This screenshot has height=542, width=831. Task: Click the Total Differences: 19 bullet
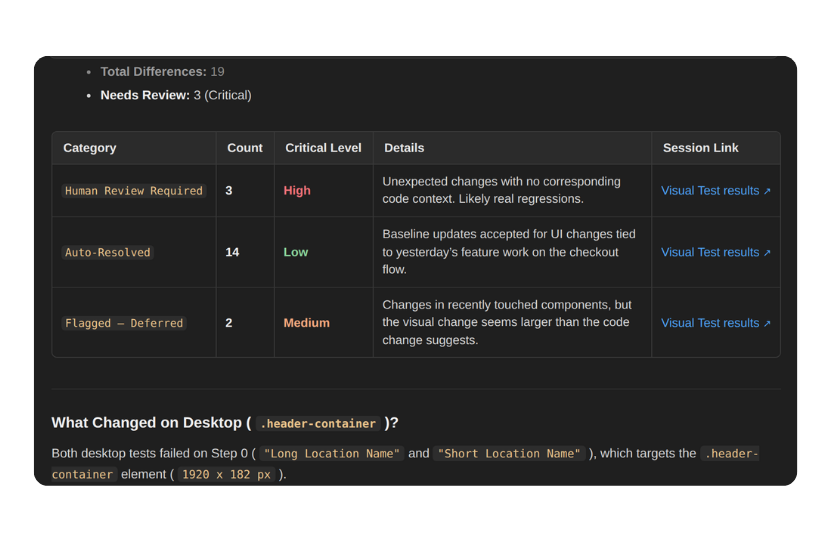click(162, 72)
